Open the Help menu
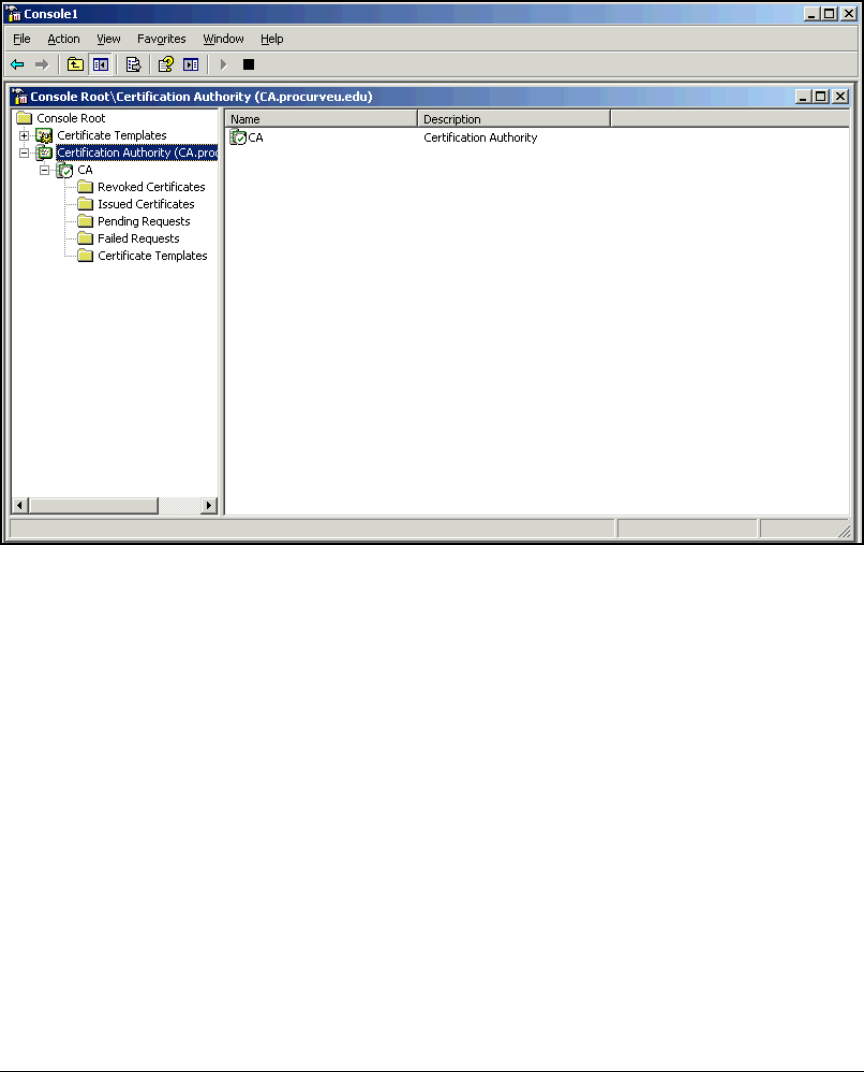The width and height of the screenshot is (864, 1072). click(x=272, y=39)
